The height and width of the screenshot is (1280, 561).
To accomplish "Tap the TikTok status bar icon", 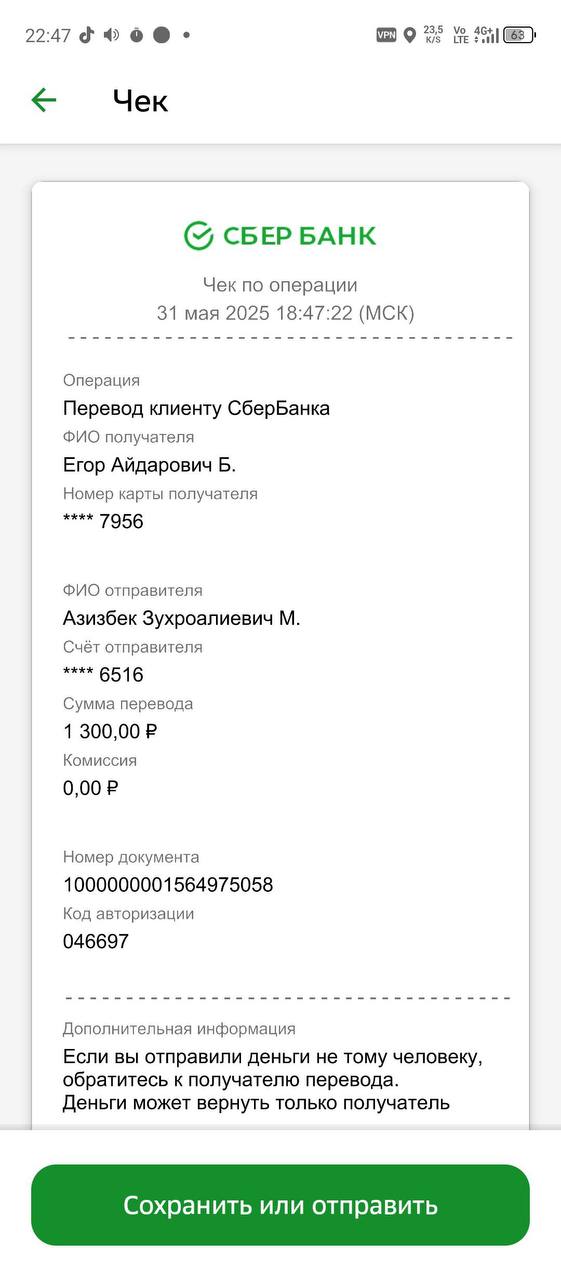I will pyautogui.click(x=87, y=35).
